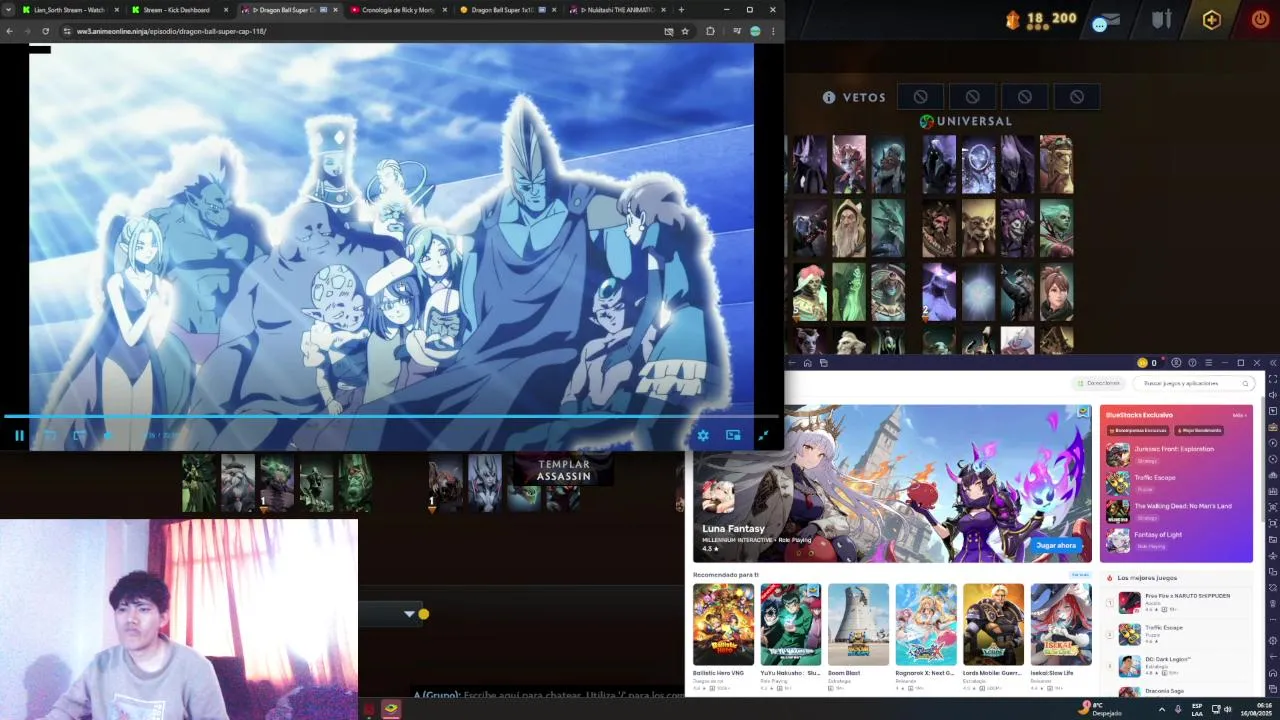This screenshot has width=1280, height=720.
Task: Select the first veto slot
Action: point(920,97)
